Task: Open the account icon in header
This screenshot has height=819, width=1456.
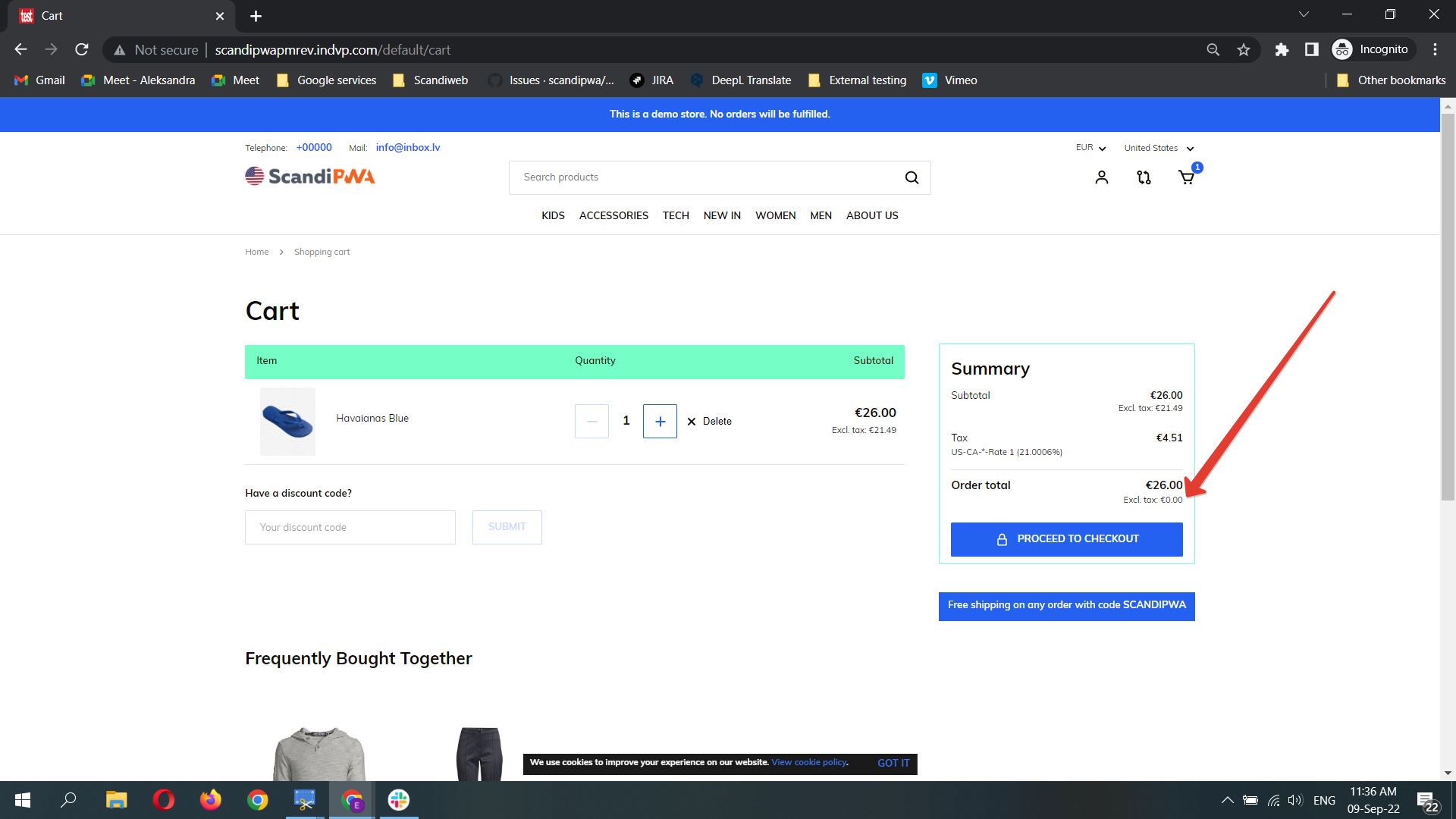Action: coord(1101,177)
